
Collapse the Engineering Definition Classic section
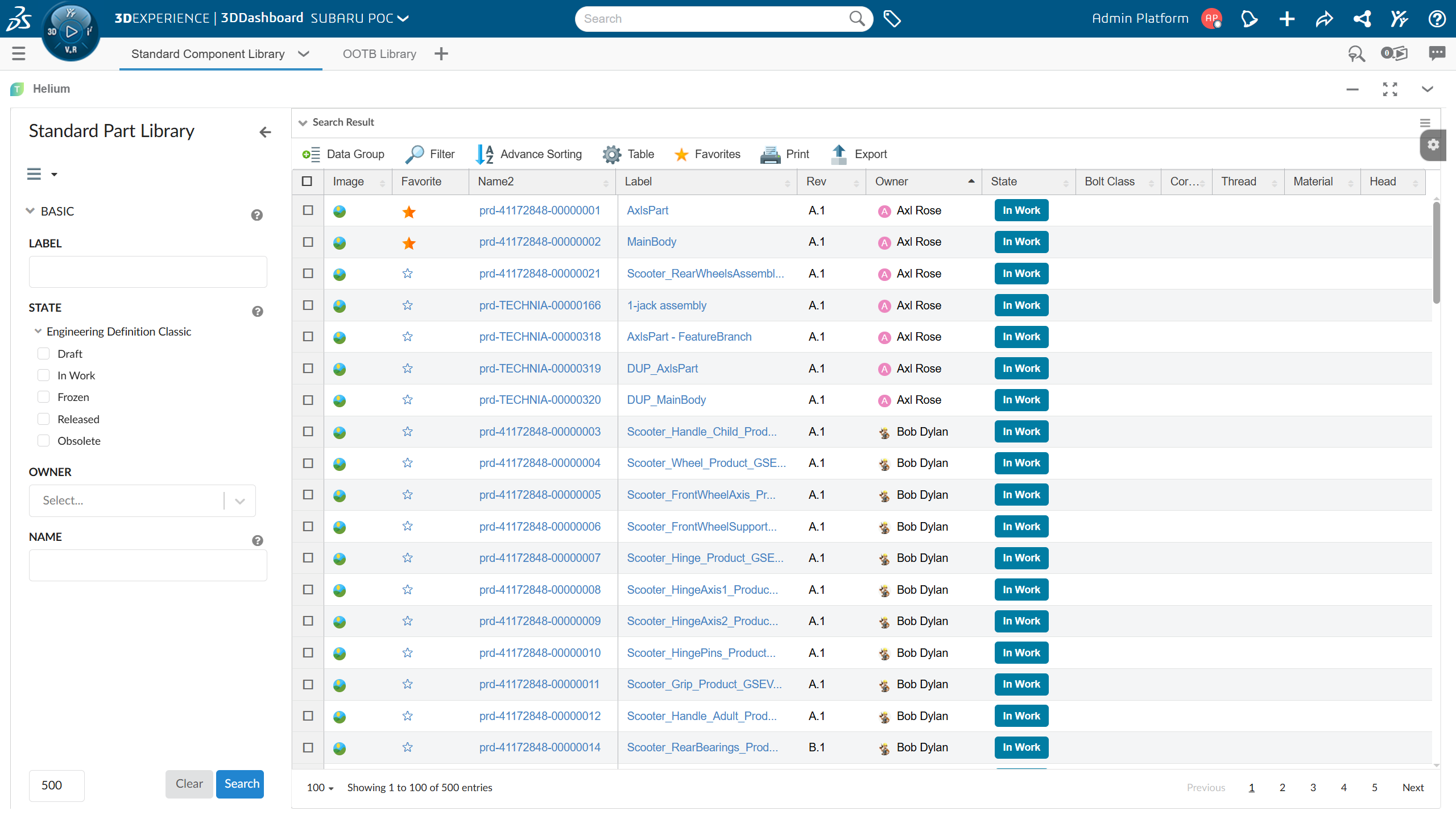tap(38, 331)
